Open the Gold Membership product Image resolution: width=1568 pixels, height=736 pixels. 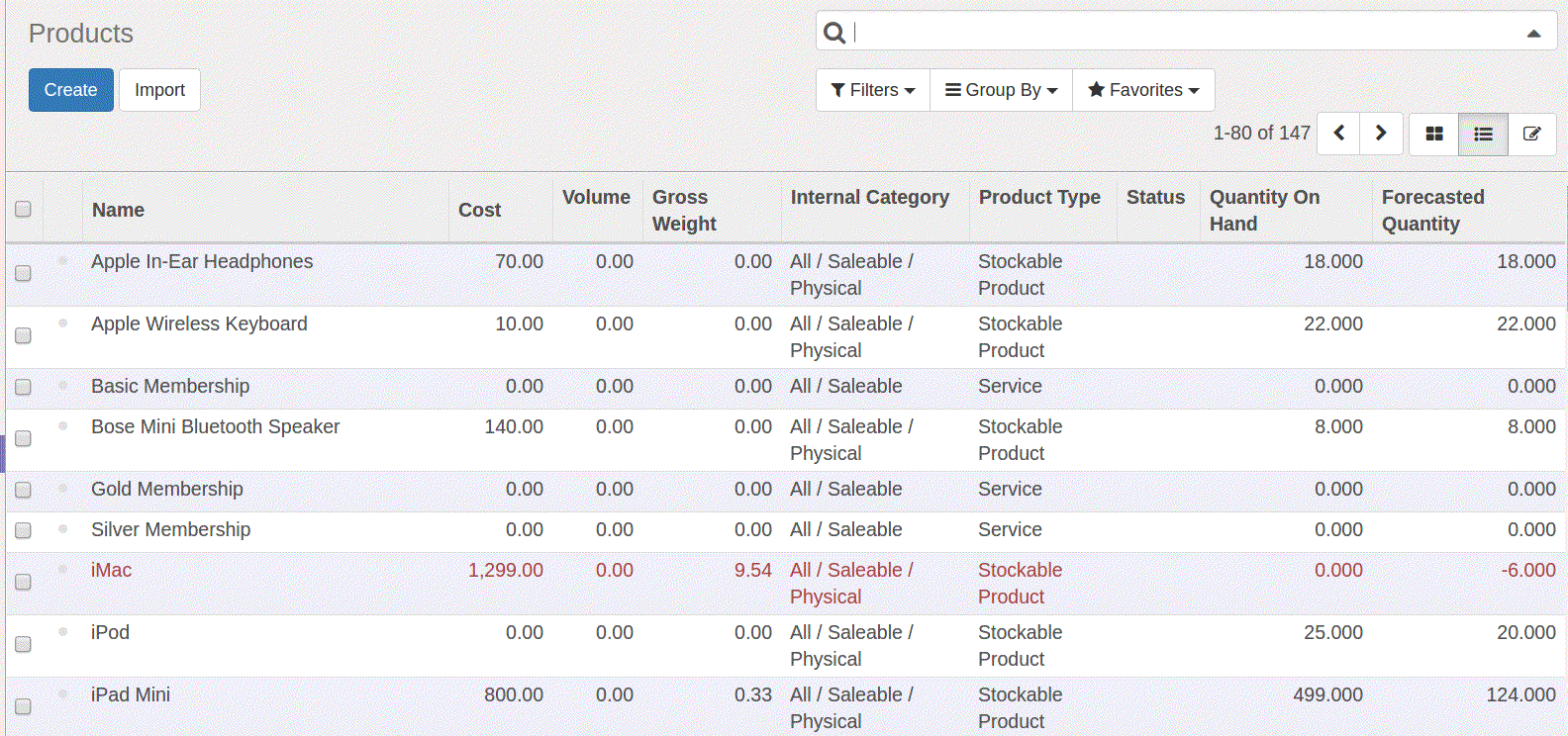pyautogui.click(x=166, y=489)
